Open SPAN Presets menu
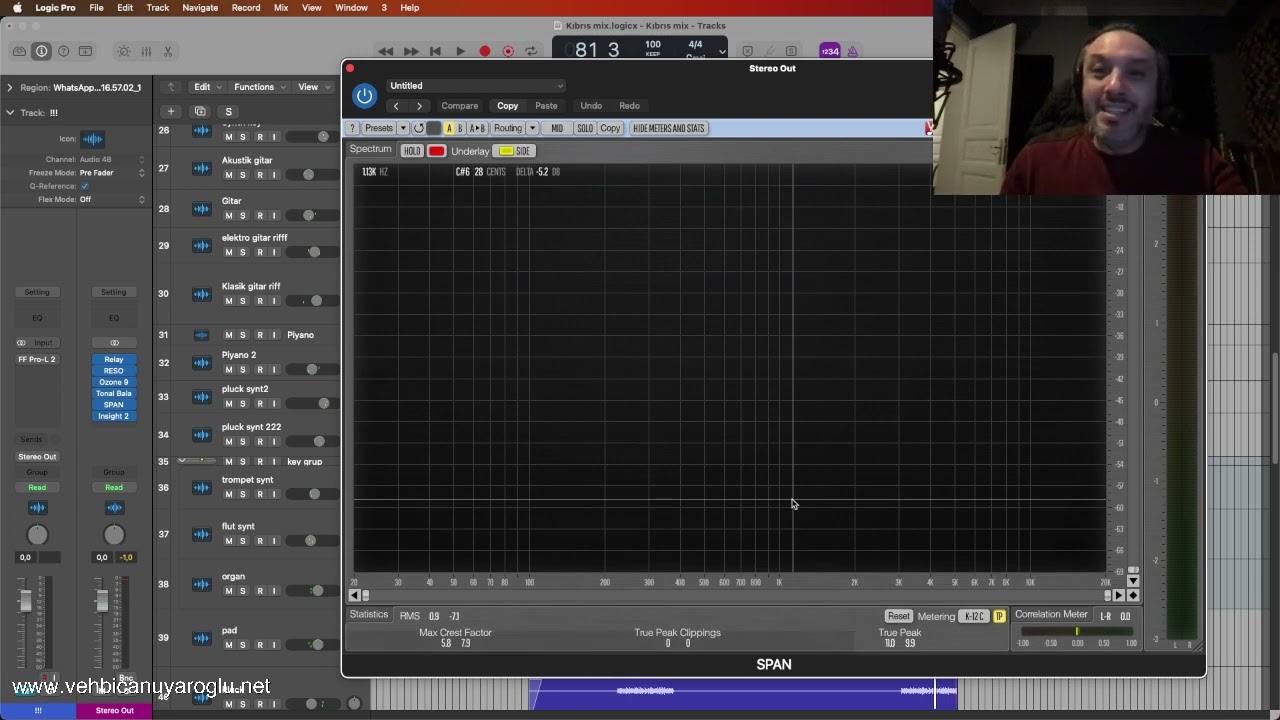This screenshot has width=1280, height=720. 379,128
